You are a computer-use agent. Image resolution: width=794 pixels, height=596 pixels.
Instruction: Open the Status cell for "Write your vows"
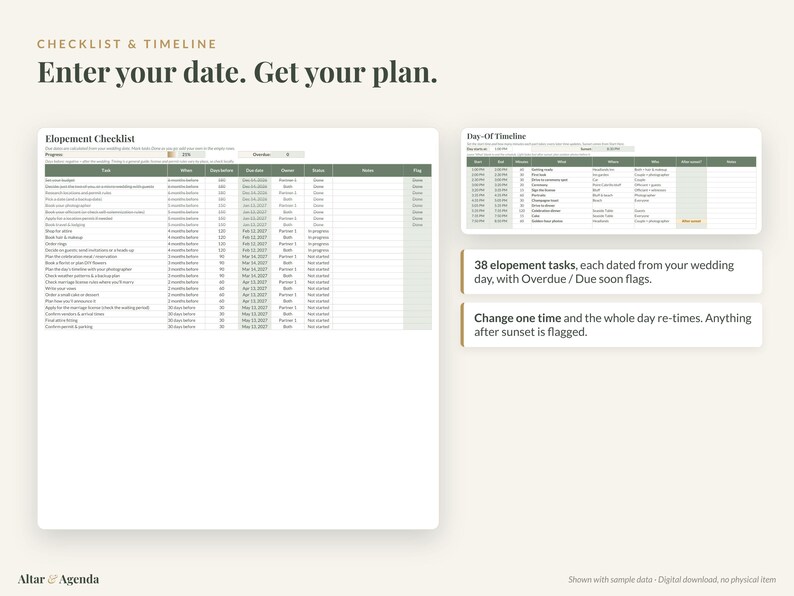pyautogui.click(x=318, y=288)
